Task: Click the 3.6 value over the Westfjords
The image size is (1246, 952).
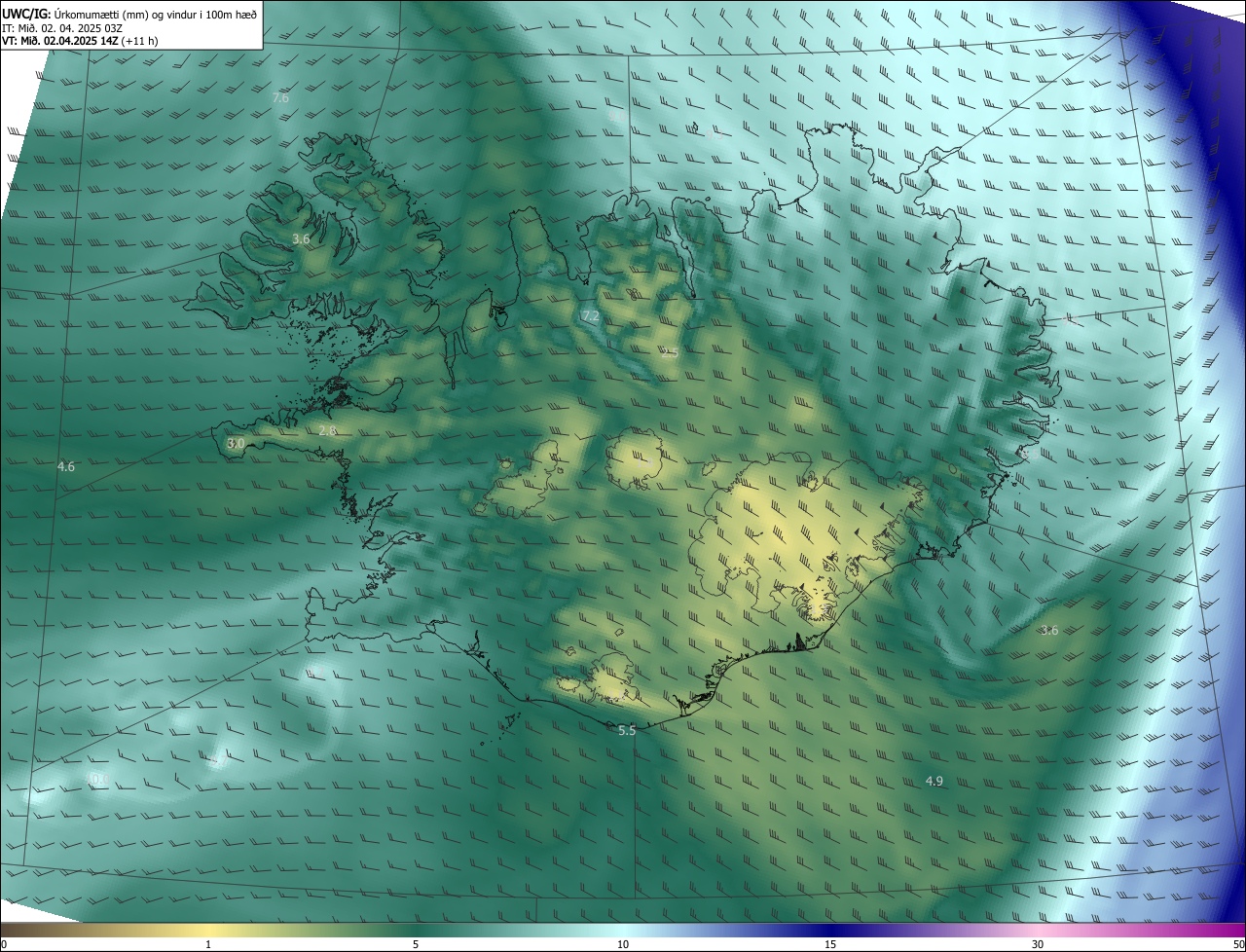Action: pos(301,238)
